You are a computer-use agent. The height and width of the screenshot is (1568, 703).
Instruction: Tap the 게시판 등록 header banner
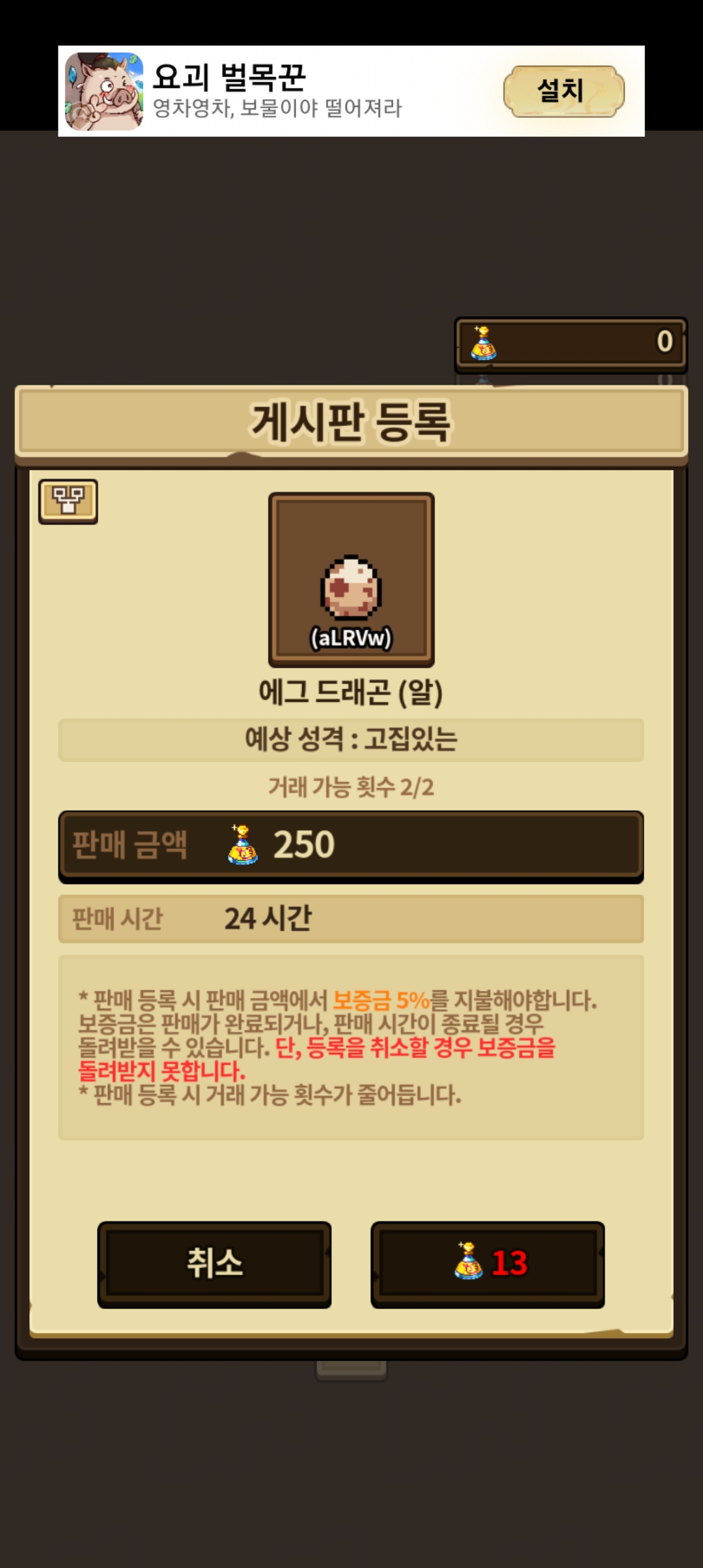tap(351, 422)
